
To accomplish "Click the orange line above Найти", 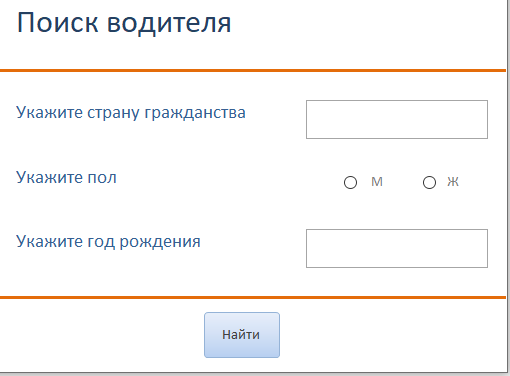I will tap(253, 297).
